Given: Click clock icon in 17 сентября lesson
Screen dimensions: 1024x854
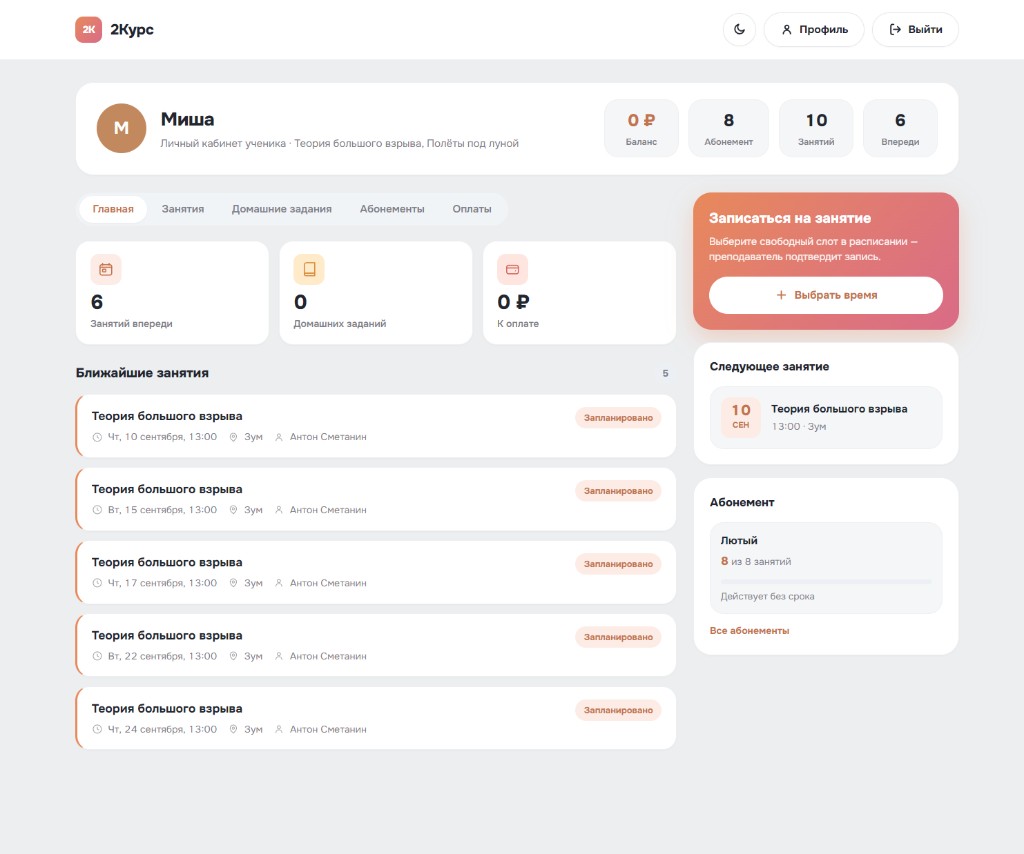Looking at the screenshot, I should [97, 583].
